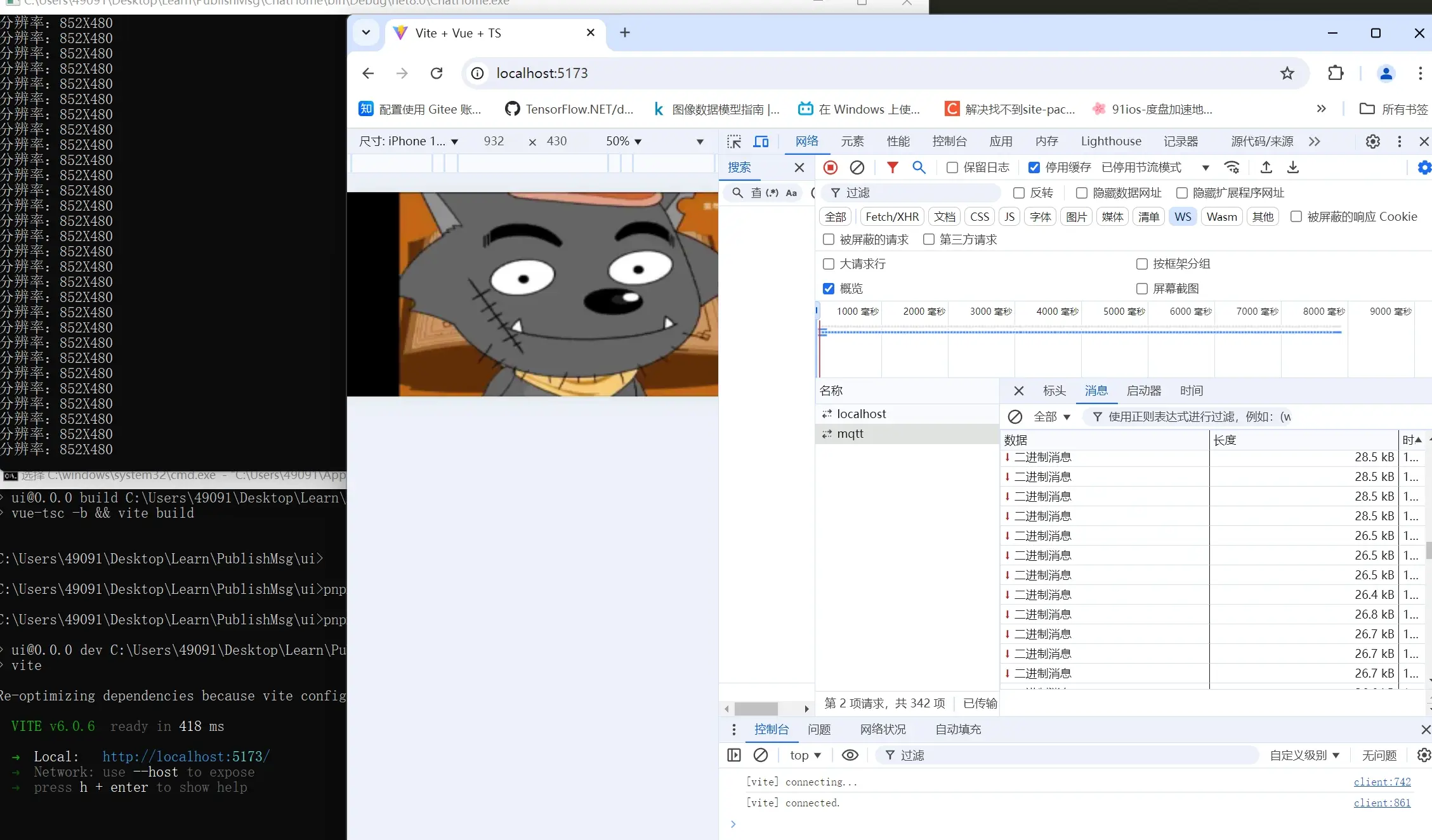Image resolution: width=1432 pixels, height=840 pixels.
Task: Open the client:742 source link
Action: pos(1382,782)
